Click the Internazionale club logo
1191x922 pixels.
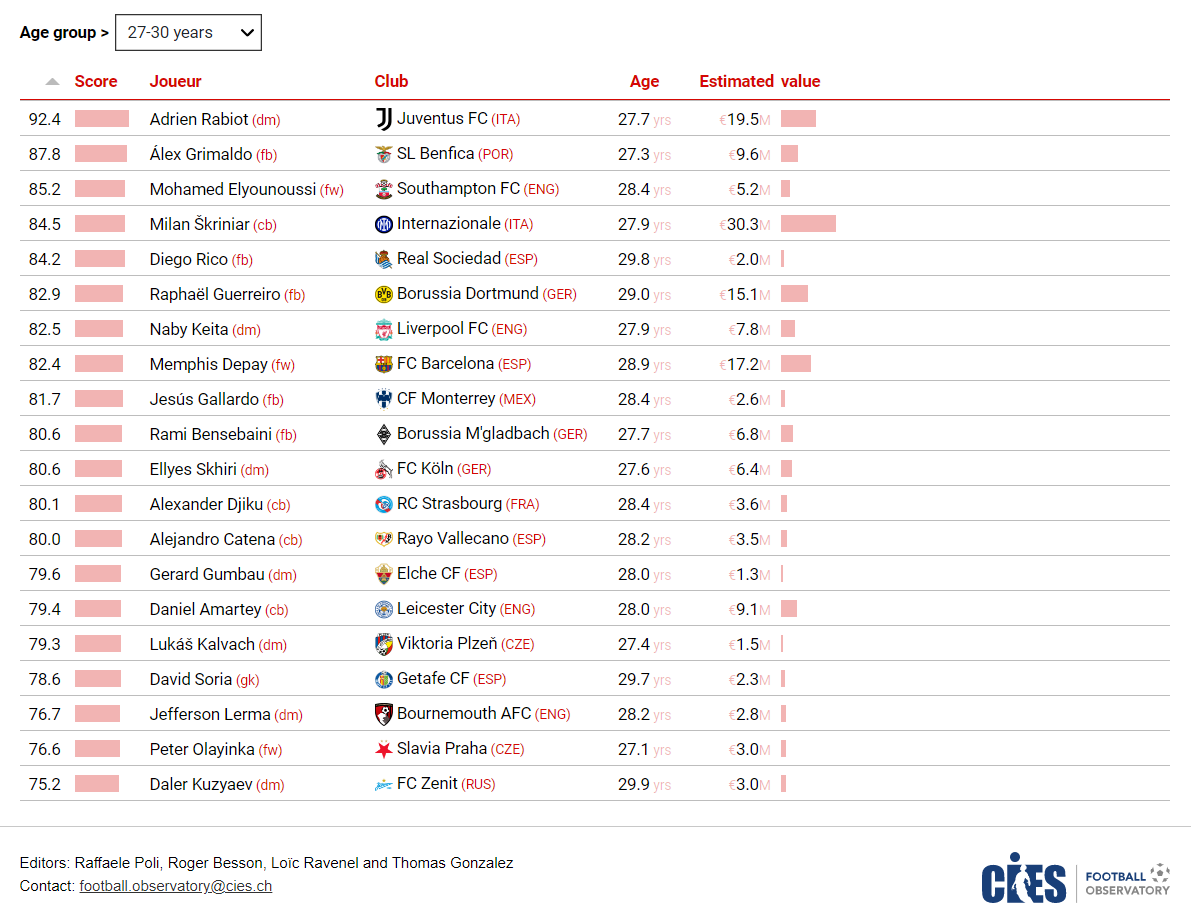click(384, 224)
